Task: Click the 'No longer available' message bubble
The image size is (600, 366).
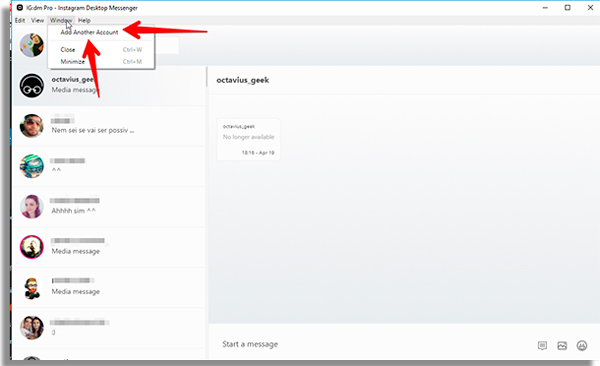Action: [x=249, y=139]
